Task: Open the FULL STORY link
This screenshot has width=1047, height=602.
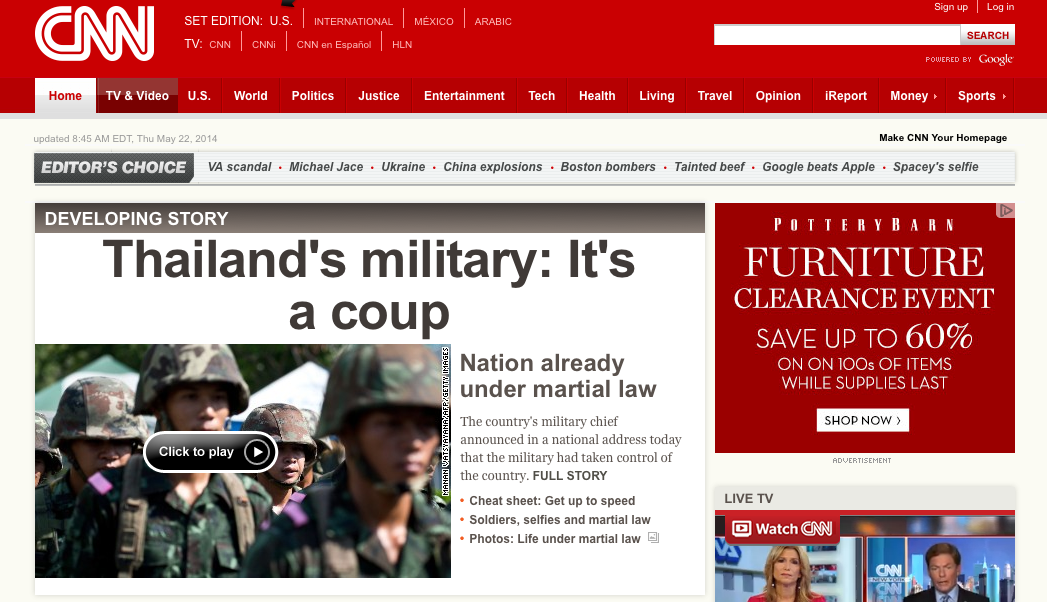Action: (x=570, y=476)
